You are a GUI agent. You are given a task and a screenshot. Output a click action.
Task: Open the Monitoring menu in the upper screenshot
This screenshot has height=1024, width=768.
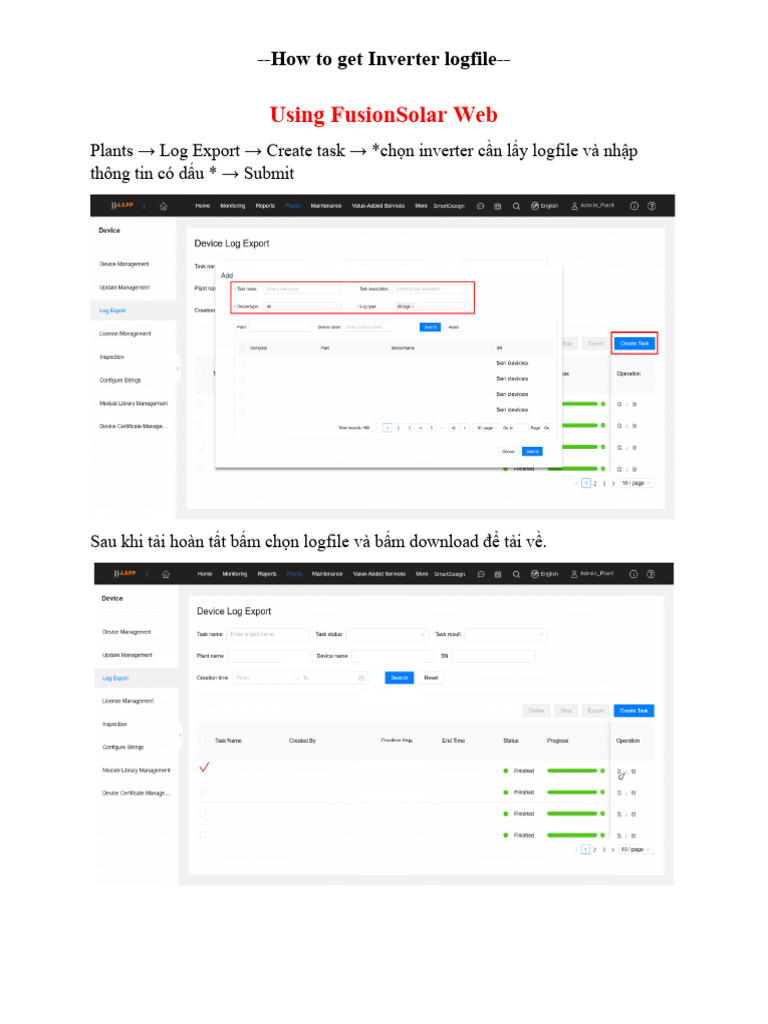point(232,206)
